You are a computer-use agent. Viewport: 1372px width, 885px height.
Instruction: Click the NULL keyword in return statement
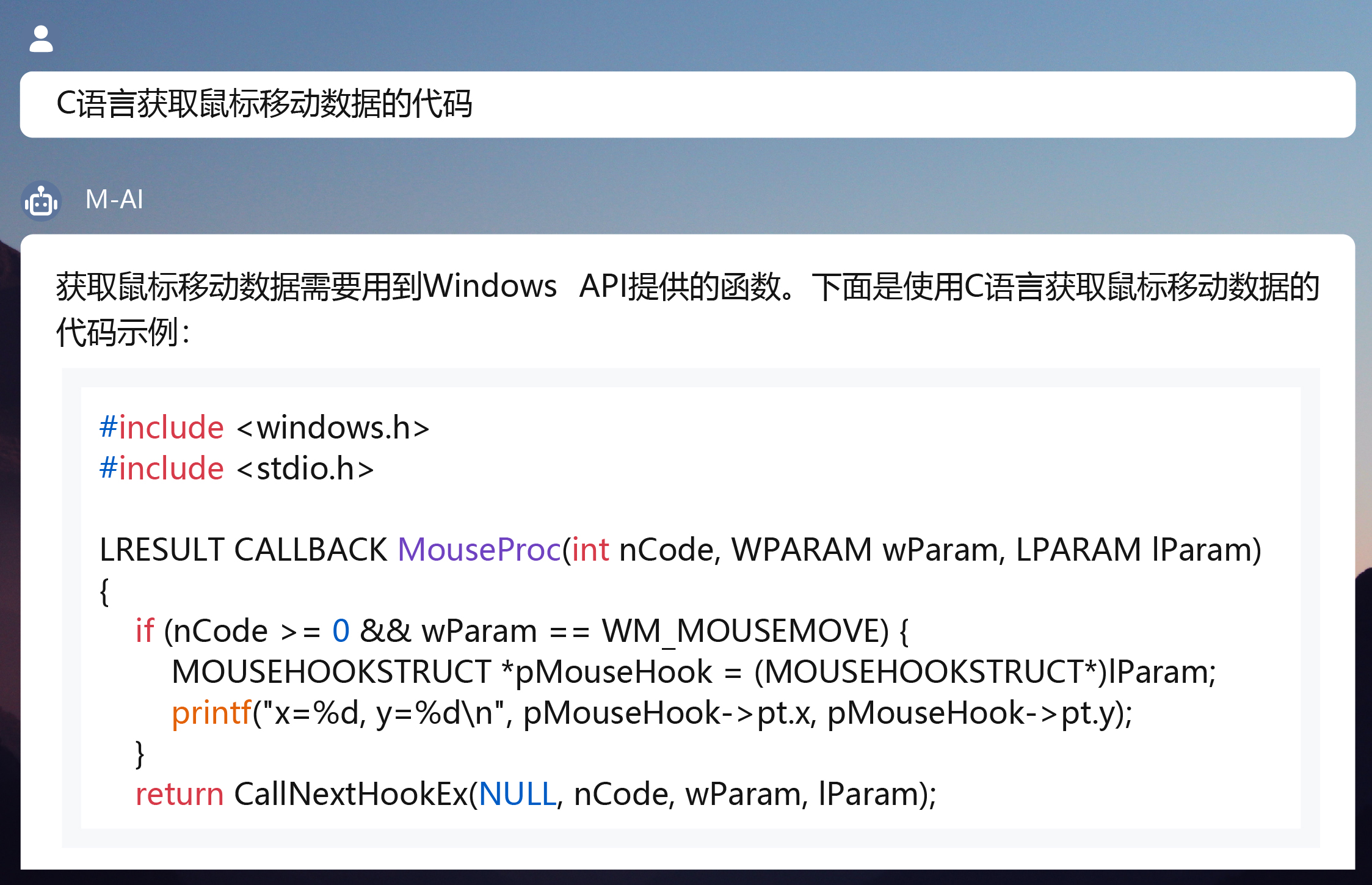518,794
